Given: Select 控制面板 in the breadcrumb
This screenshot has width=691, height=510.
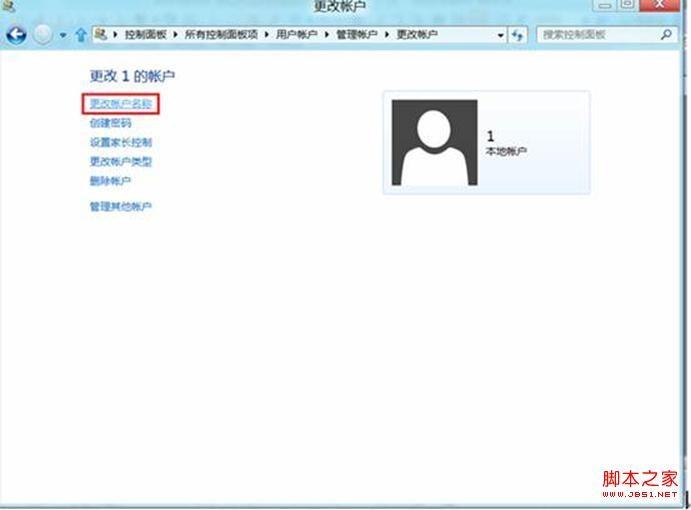Looking at the screenshot, I should tap(145, 34).
